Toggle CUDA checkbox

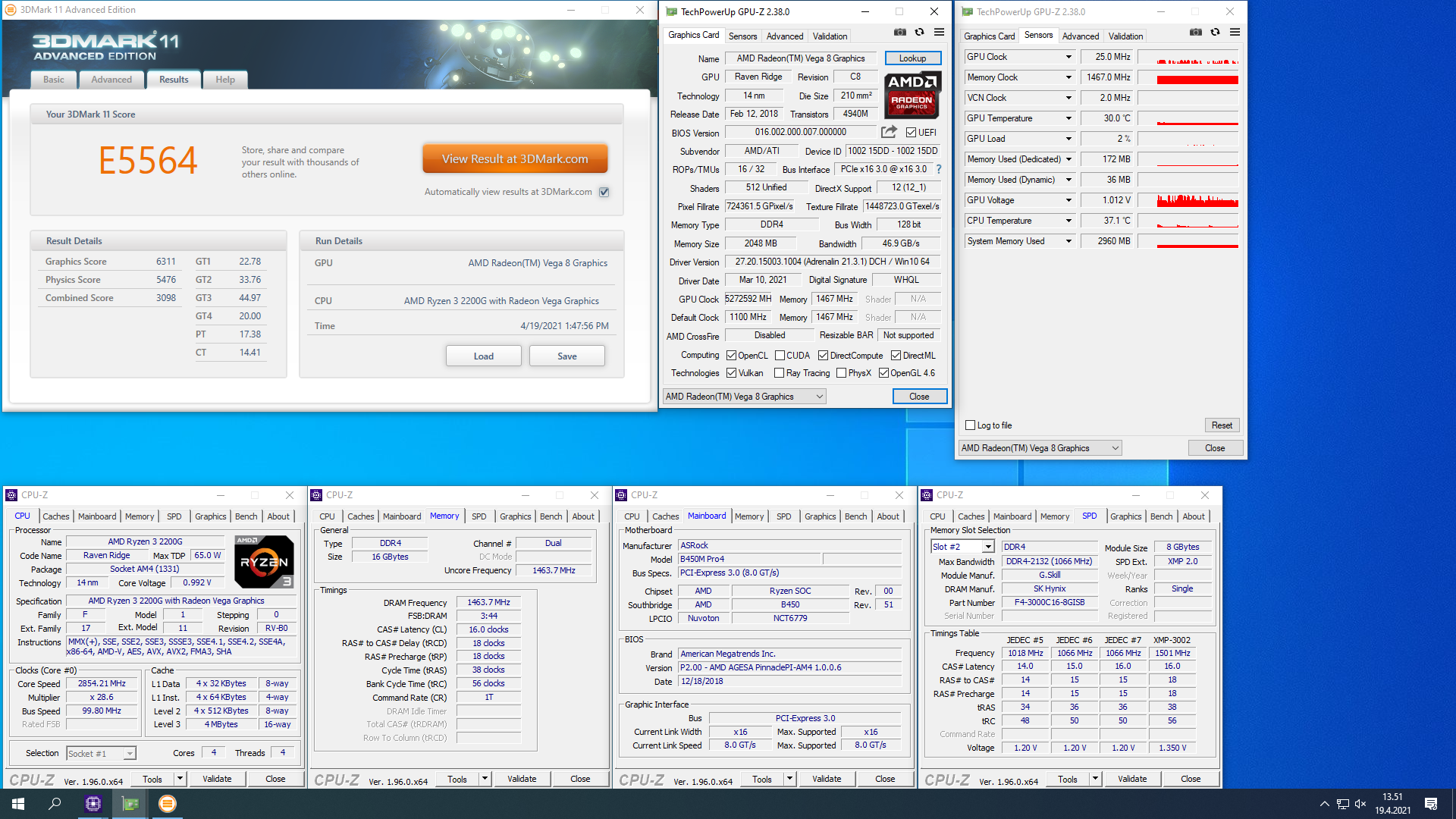[x=780, y=355]
